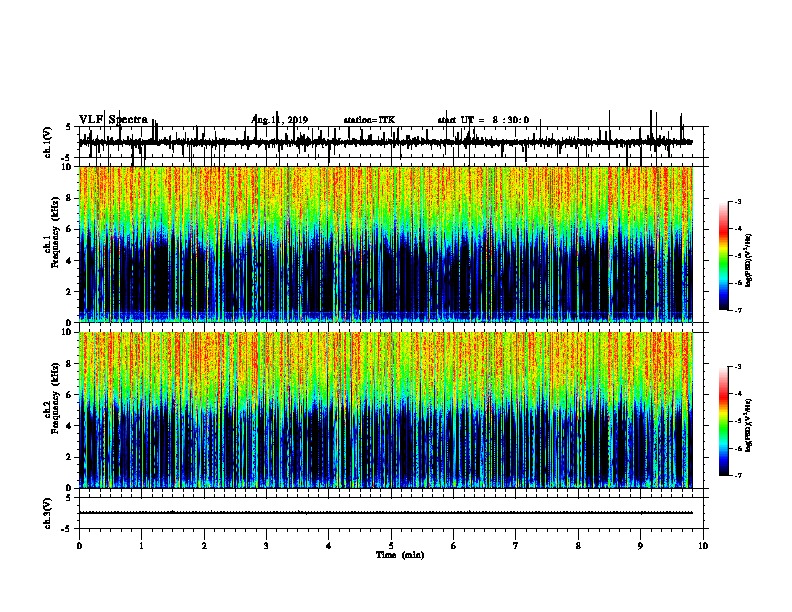This screenshot has width=792, height=612.
Task: Click the "-5" tick on ch.3(V) axis
Action: (67, 529)
